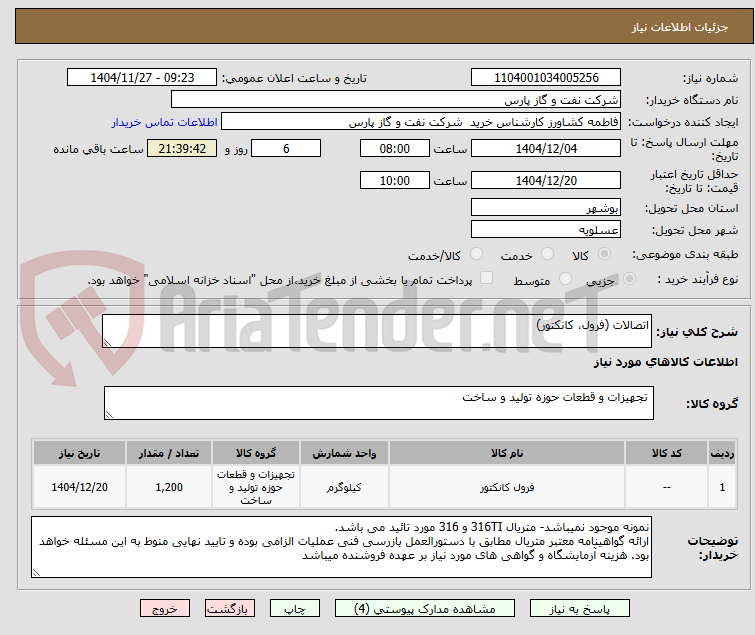This screenshot has height=635, width=755.
Task: Click the فرول کانکتور item name cell
Action: point(507,487)
